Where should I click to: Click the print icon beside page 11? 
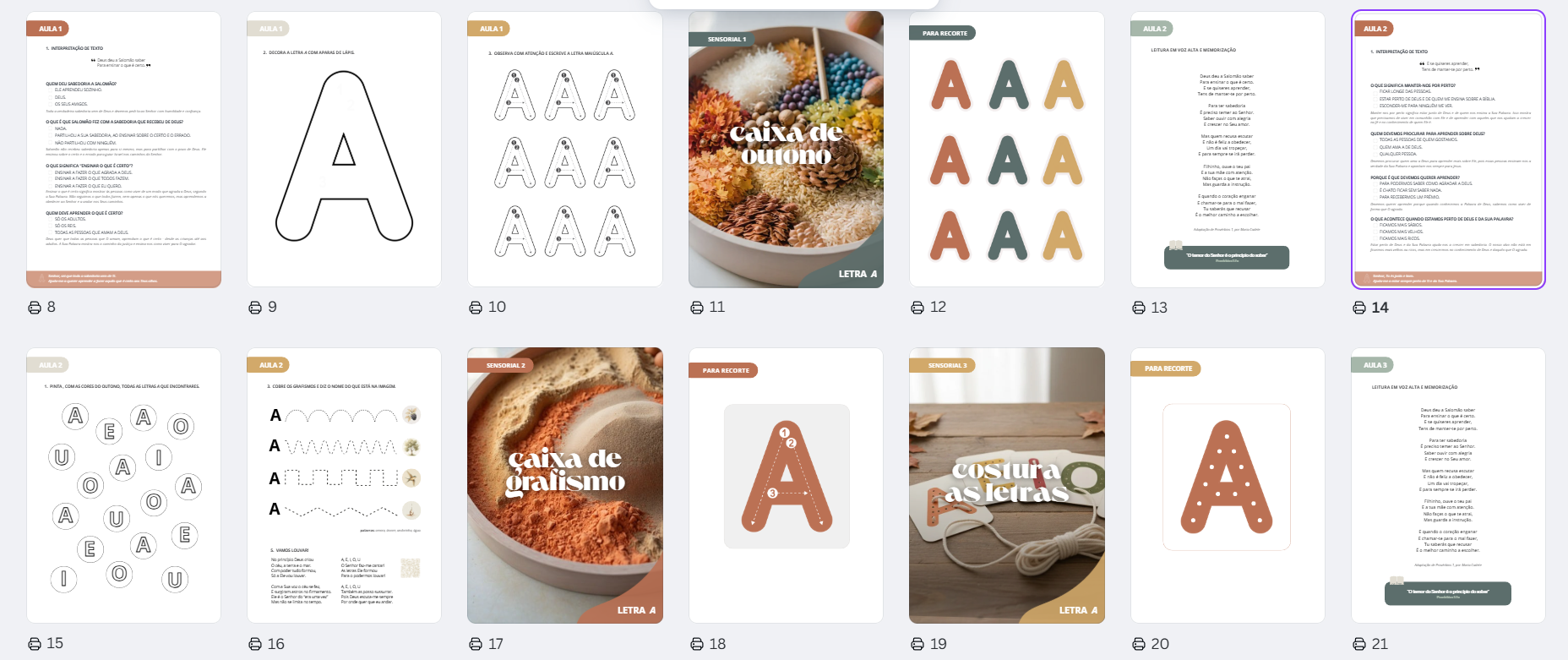697,308
